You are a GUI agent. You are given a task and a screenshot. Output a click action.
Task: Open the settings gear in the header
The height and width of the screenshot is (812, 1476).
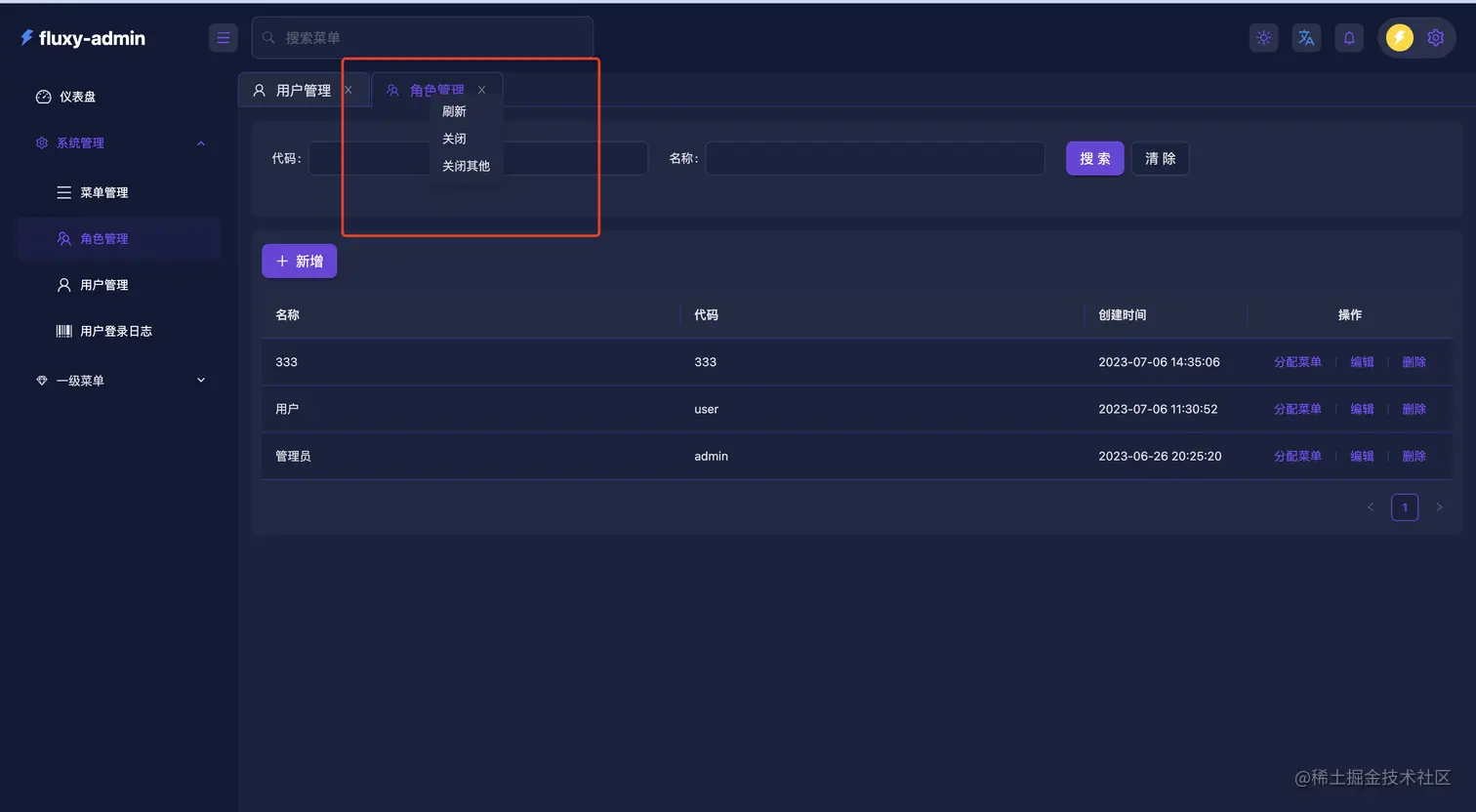click(x=1435, y=38)
